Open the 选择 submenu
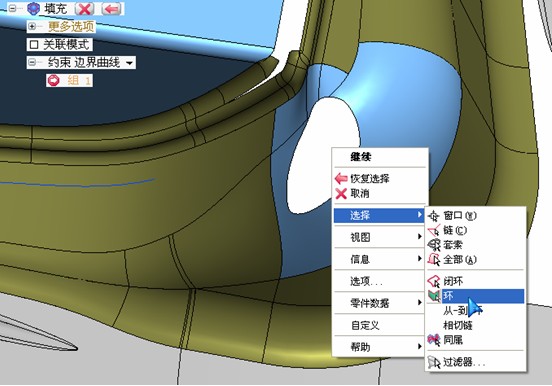552x386 pixels. point(380,215)
